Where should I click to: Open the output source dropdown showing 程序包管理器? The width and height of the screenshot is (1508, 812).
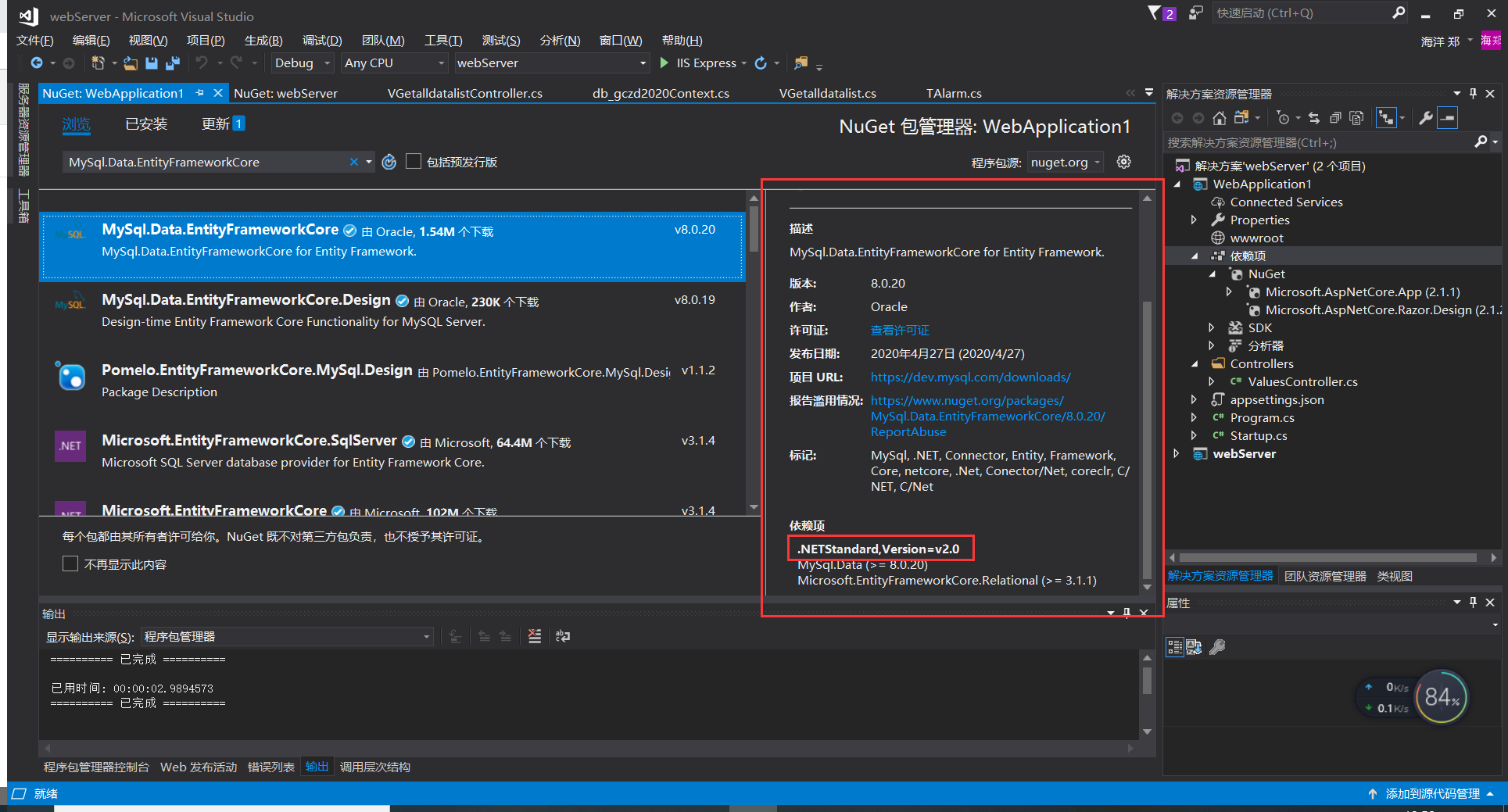tap(287, 637)
